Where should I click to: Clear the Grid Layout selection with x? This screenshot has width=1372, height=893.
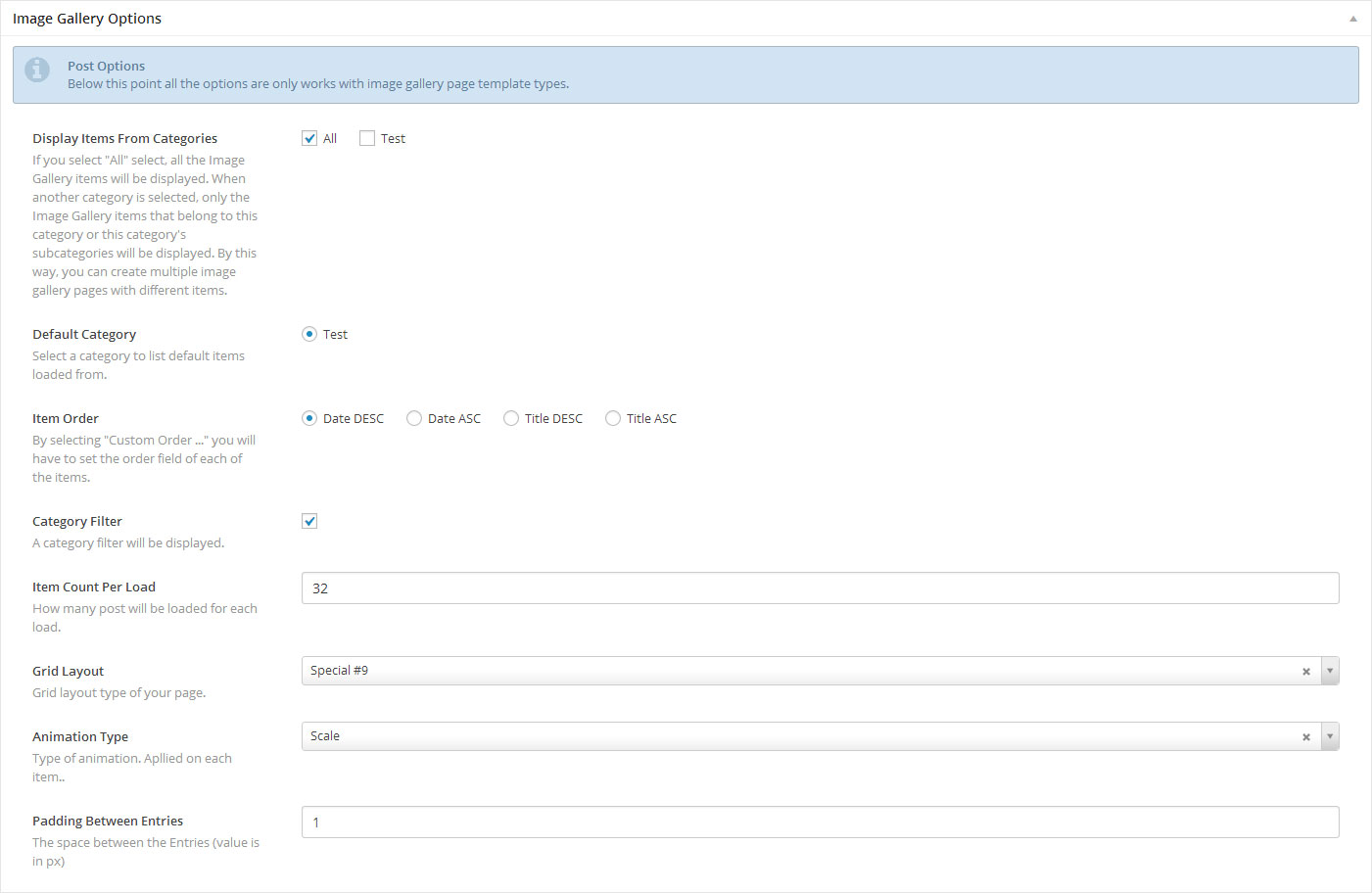(1305, 672)
